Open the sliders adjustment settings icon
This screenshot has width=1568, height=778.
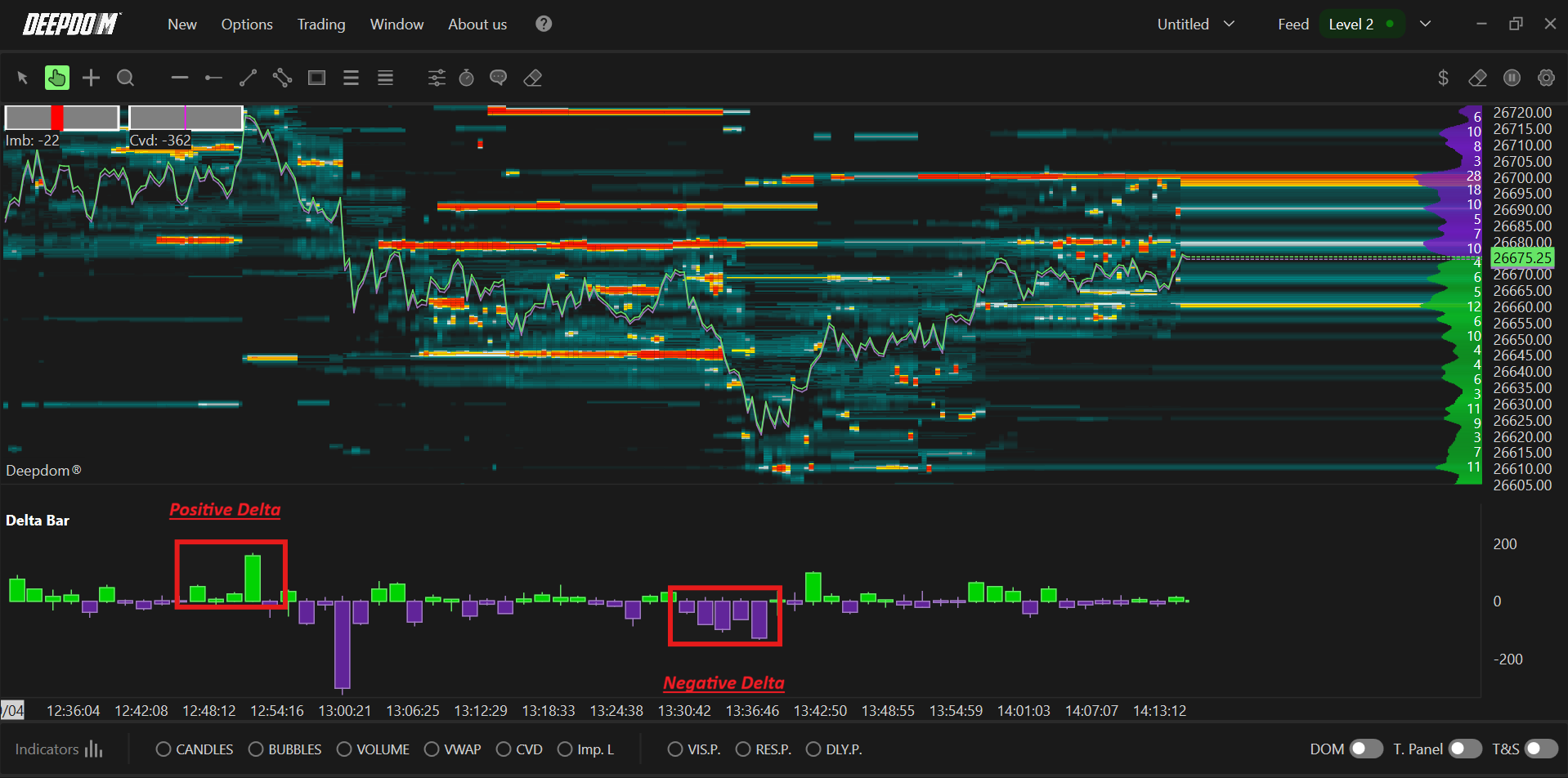pos(437,78)
